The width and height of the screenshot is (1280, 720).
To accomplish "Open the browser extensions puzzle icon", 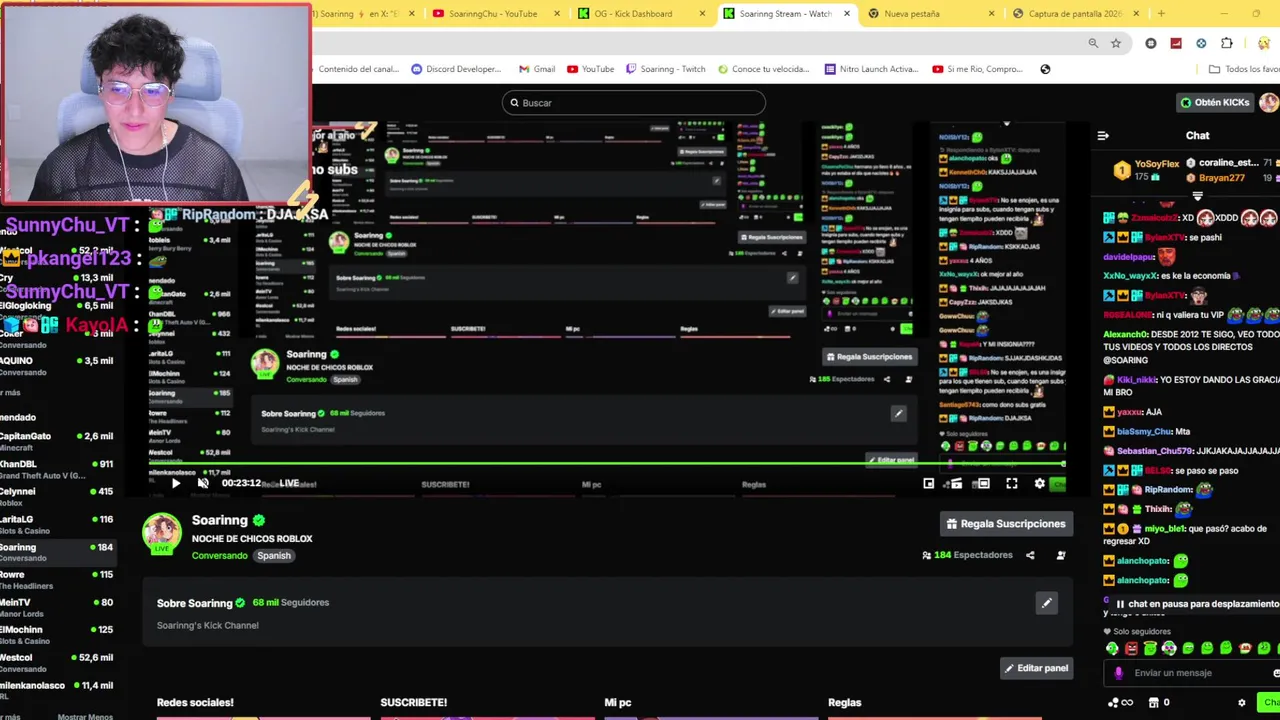I will 1227,43.
